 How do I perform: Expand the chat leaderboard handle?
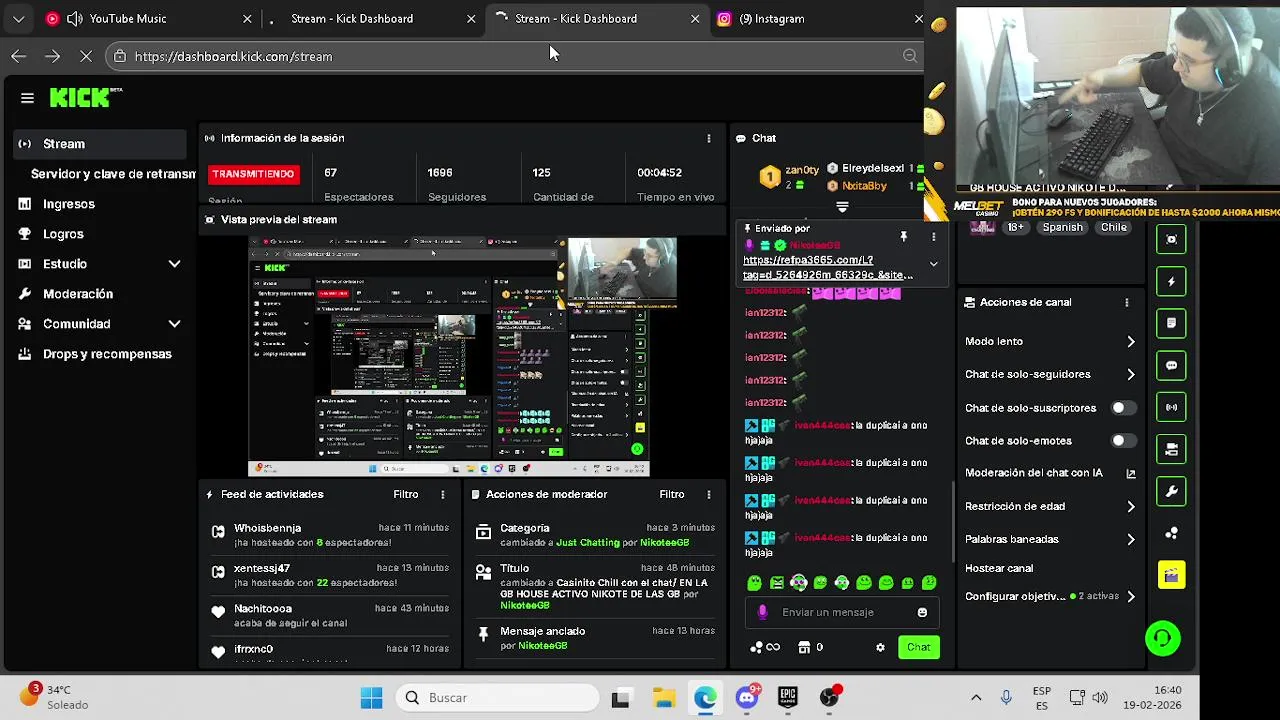[842, 207]
